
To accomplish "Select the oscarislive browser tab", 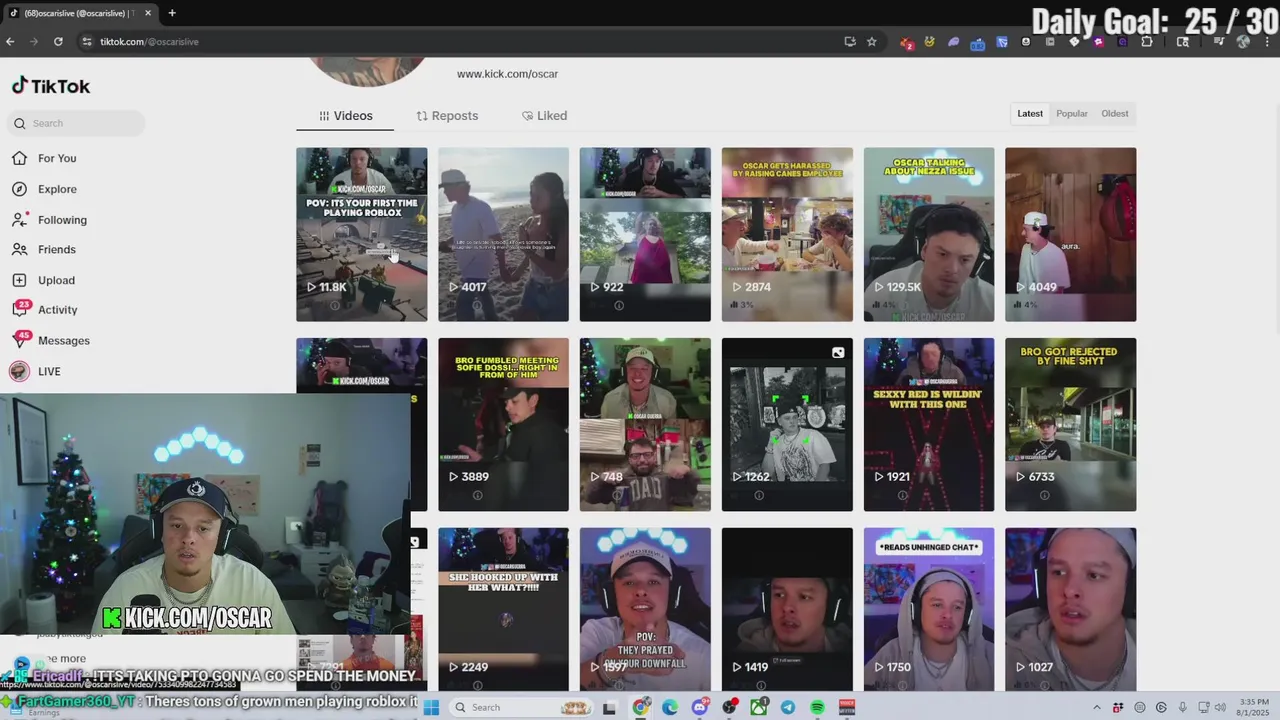I will click(82, 13).
